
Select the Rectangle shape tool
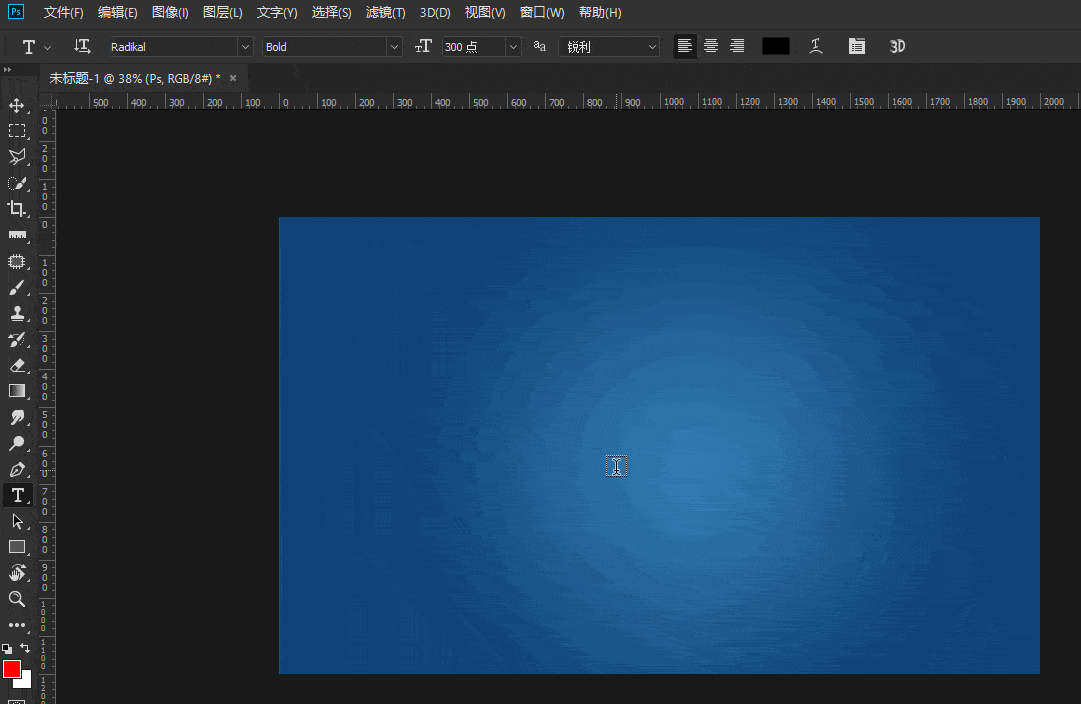17,547
